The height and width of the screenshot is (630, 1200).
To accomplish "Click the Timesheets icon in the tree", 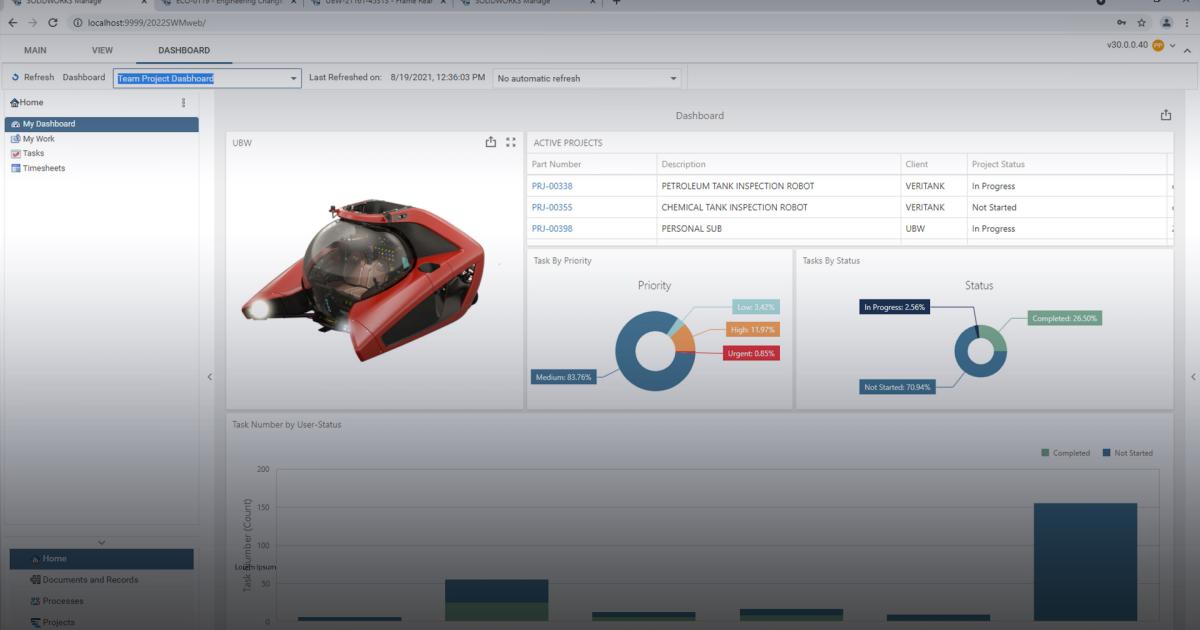I will click(15, 168).
